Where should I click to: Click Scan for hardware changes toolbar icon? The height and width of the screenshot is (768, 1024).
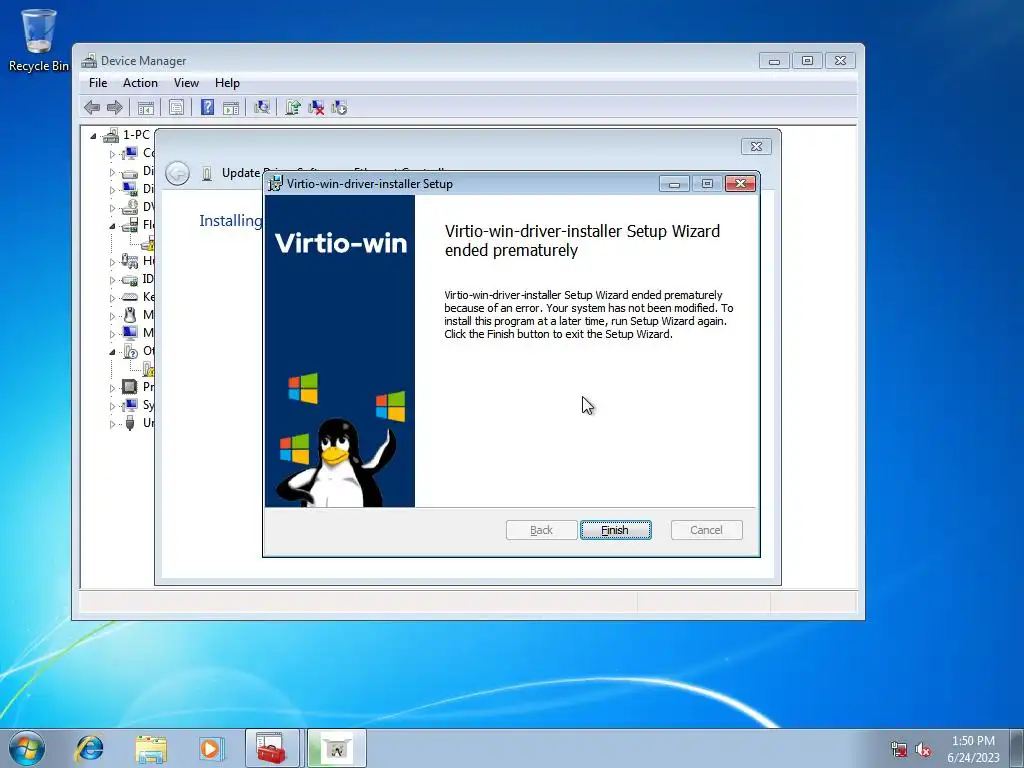(x=262, y=107)
